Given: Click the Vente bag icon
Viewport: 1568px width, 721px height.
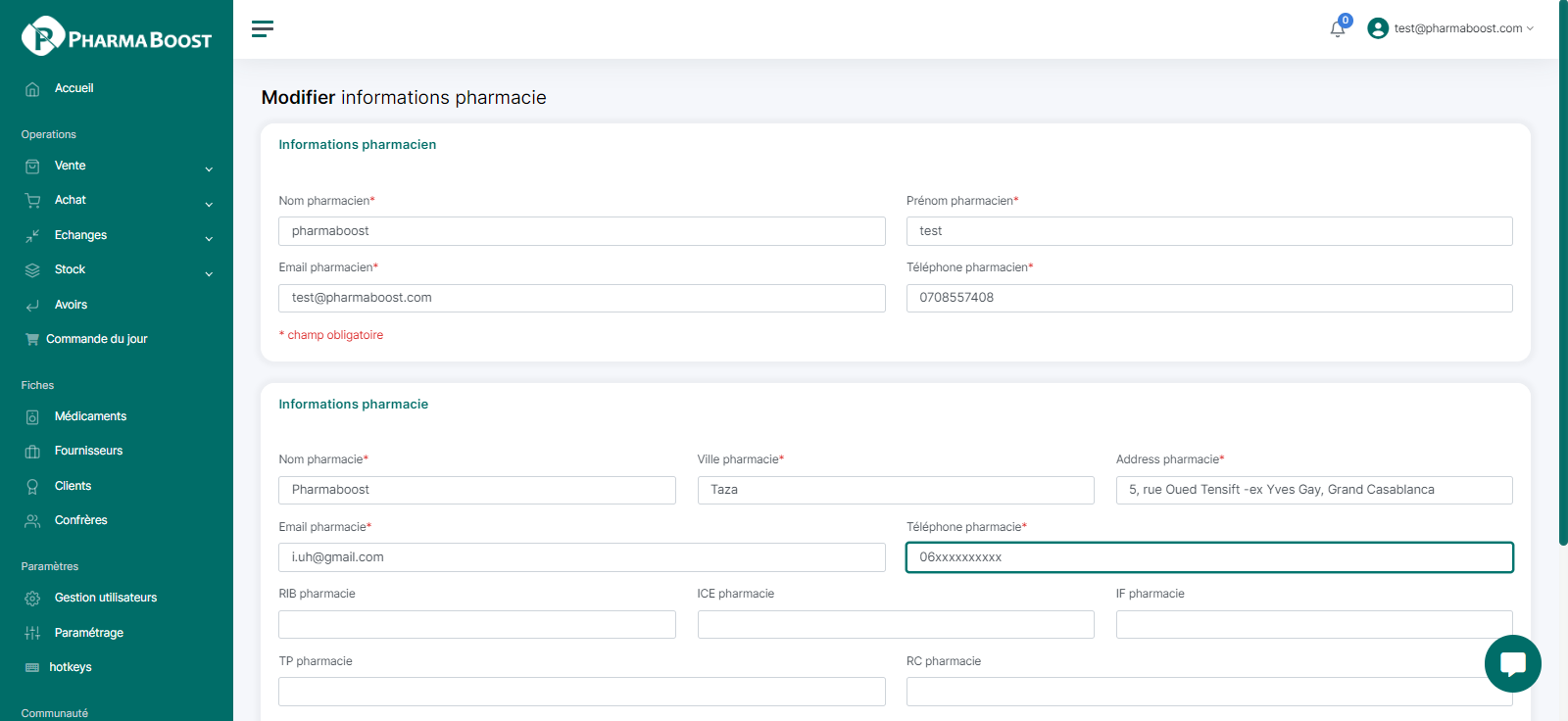Looking at the screenshot, I should point(32,167).
